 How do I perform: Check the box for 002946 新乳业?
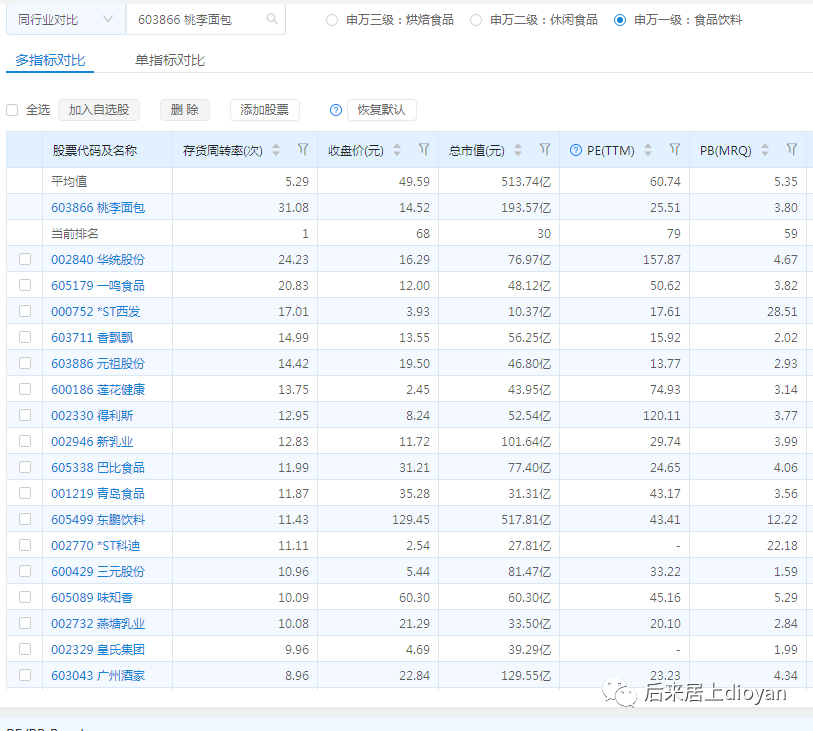point(25,441)
